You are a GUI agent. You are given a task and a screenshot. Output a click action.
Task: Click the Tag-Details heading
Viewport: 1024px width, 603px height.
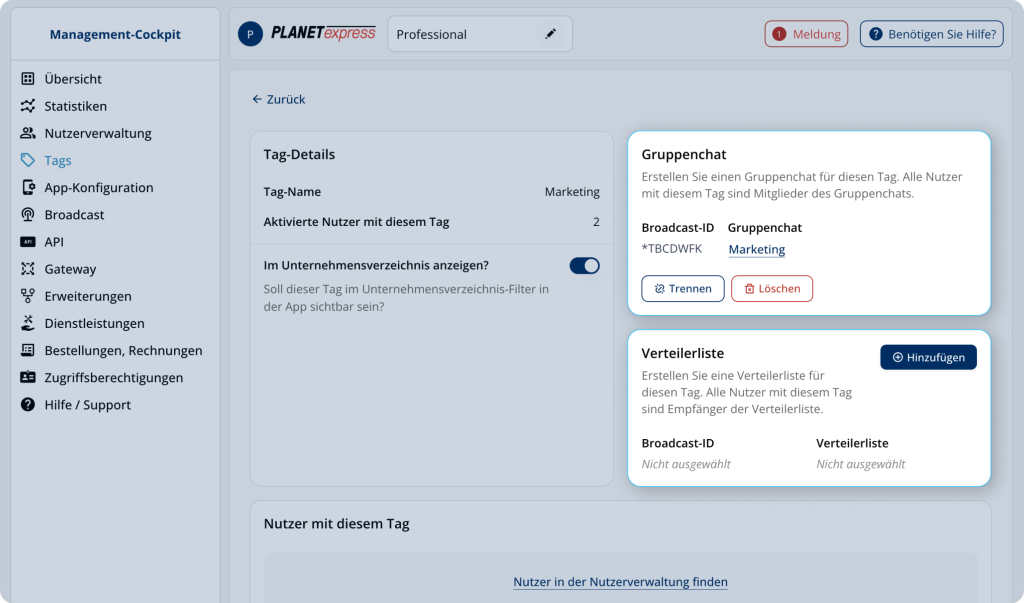coord(299,155)
